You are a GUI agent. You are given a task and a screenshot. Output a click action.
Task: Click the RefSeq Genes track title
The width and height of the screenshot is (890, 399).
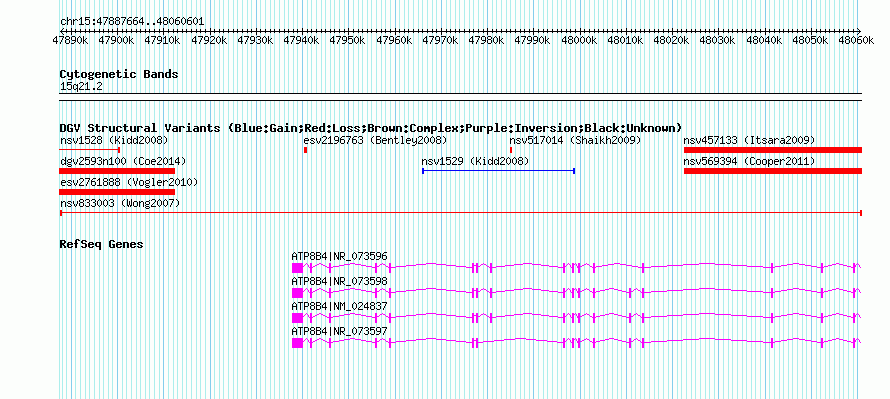click(102, 245)
